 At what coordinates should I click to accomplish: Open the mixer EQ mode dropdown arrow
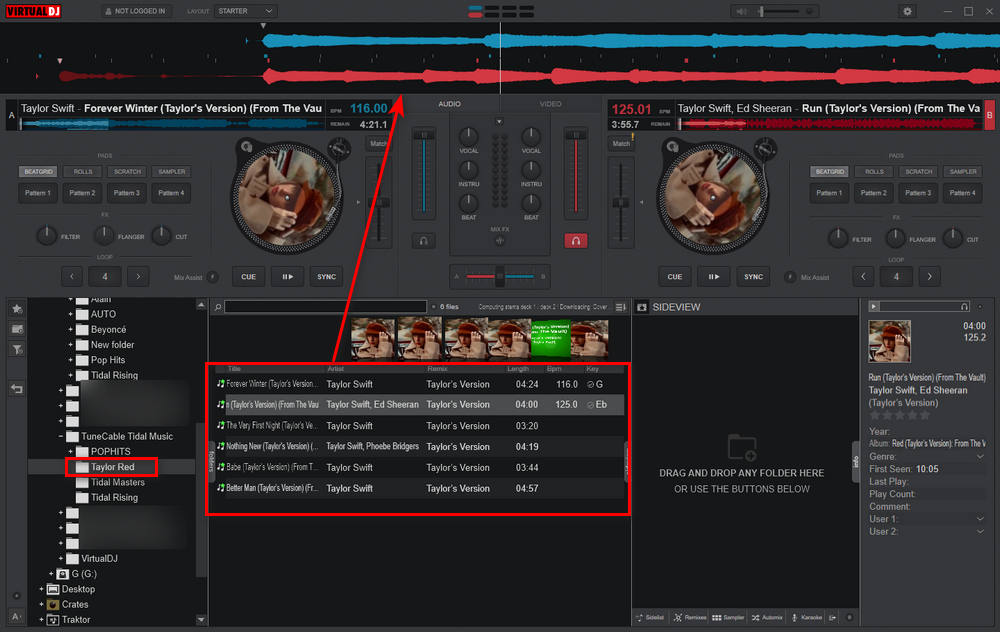coord(499,121)
